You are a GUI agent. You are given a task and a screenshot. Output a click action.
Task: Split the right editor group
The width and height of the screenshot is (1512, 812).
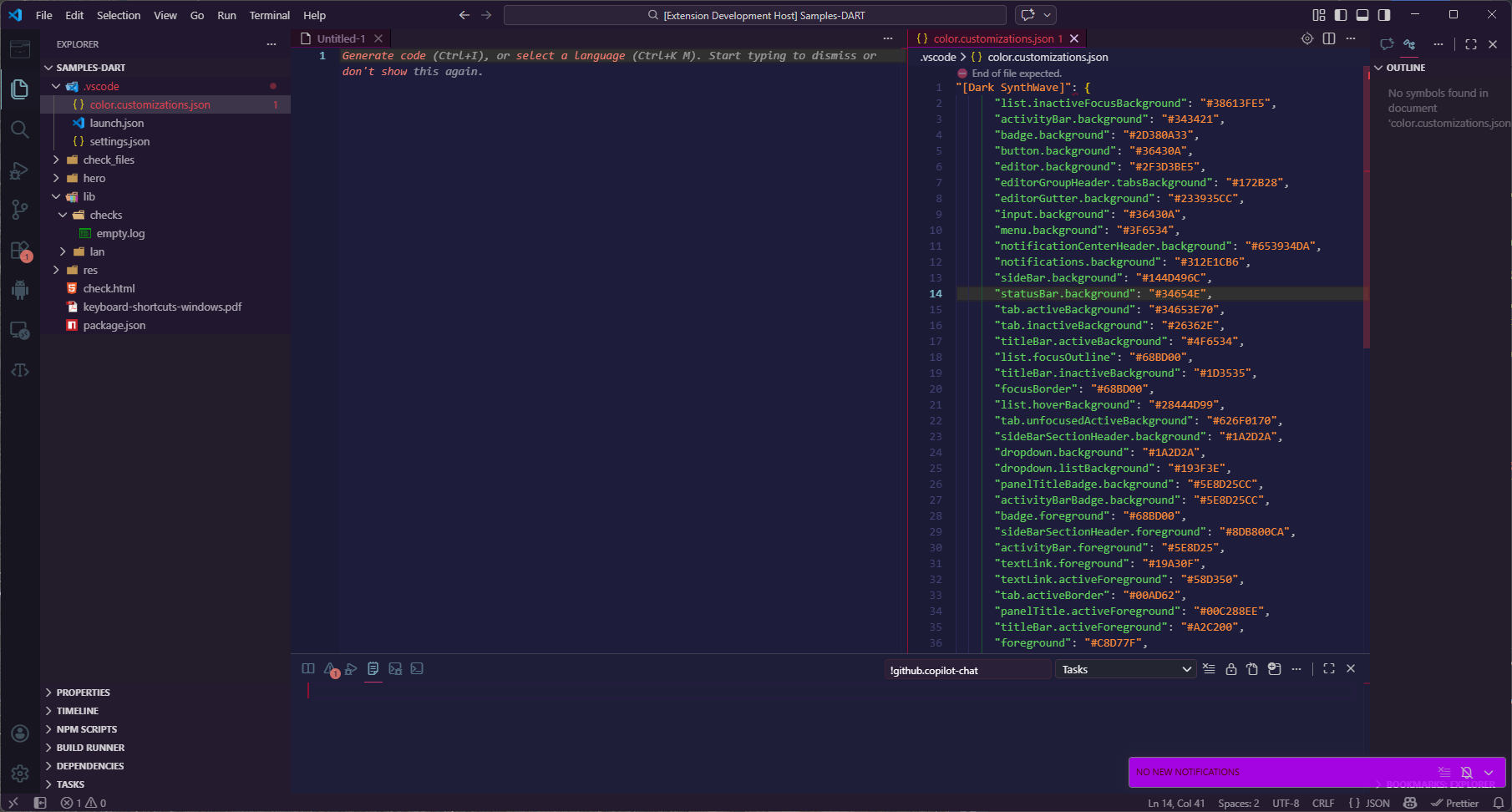tap(1329, 38)
